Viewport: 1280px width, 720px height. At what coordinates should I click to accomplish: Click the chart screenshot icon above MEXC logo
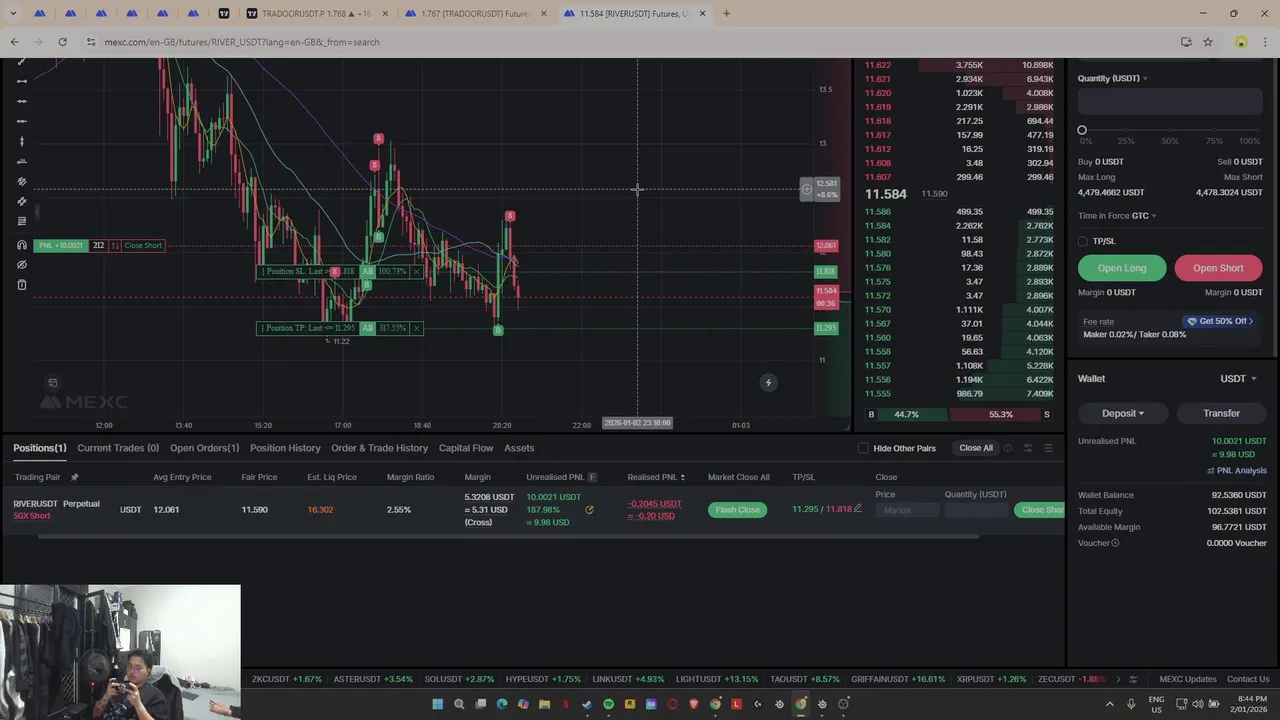[53, 382]
